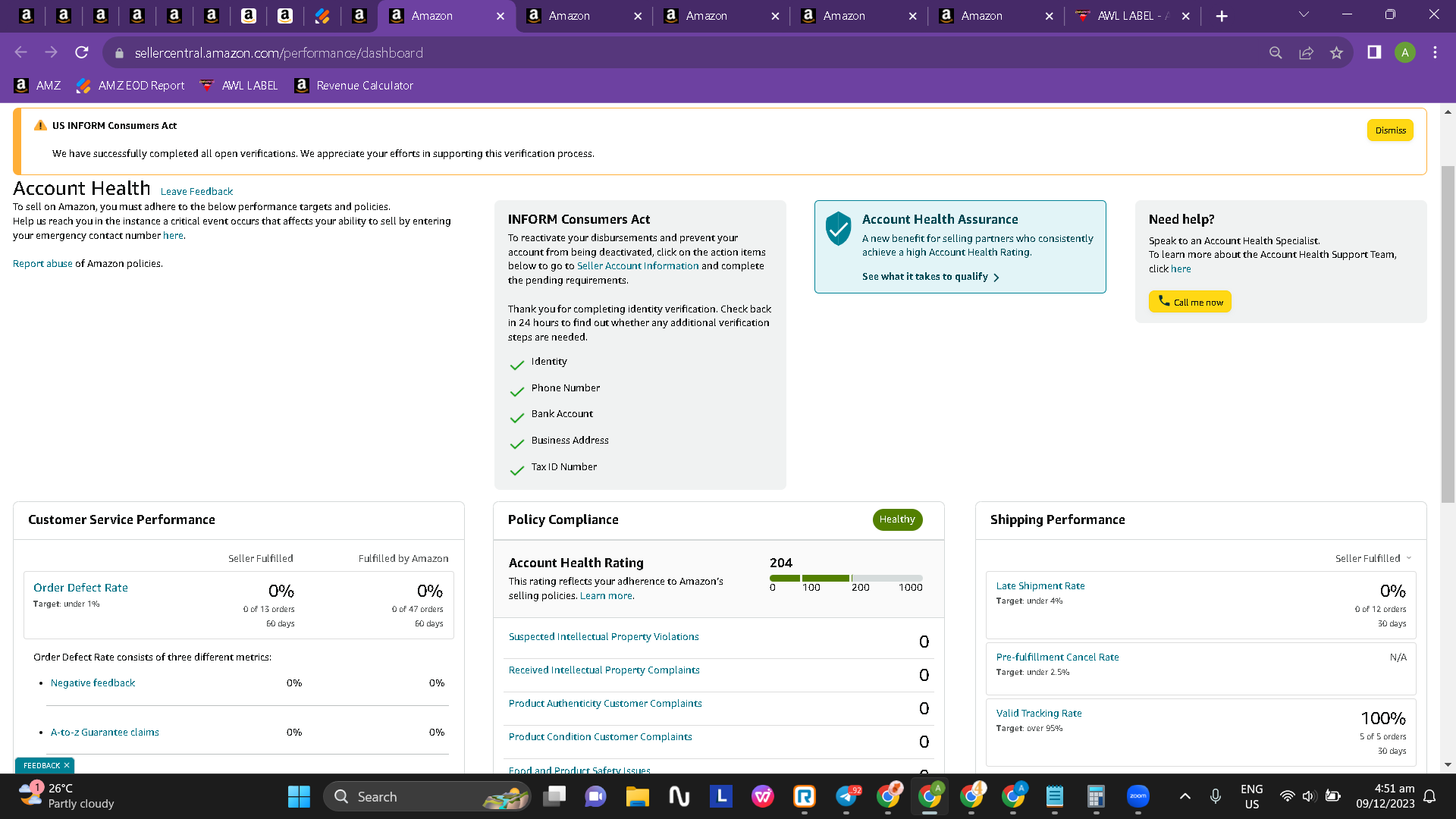
Task: Open the A-to-z Guarantee claims link
Action: tap(105, 733)
